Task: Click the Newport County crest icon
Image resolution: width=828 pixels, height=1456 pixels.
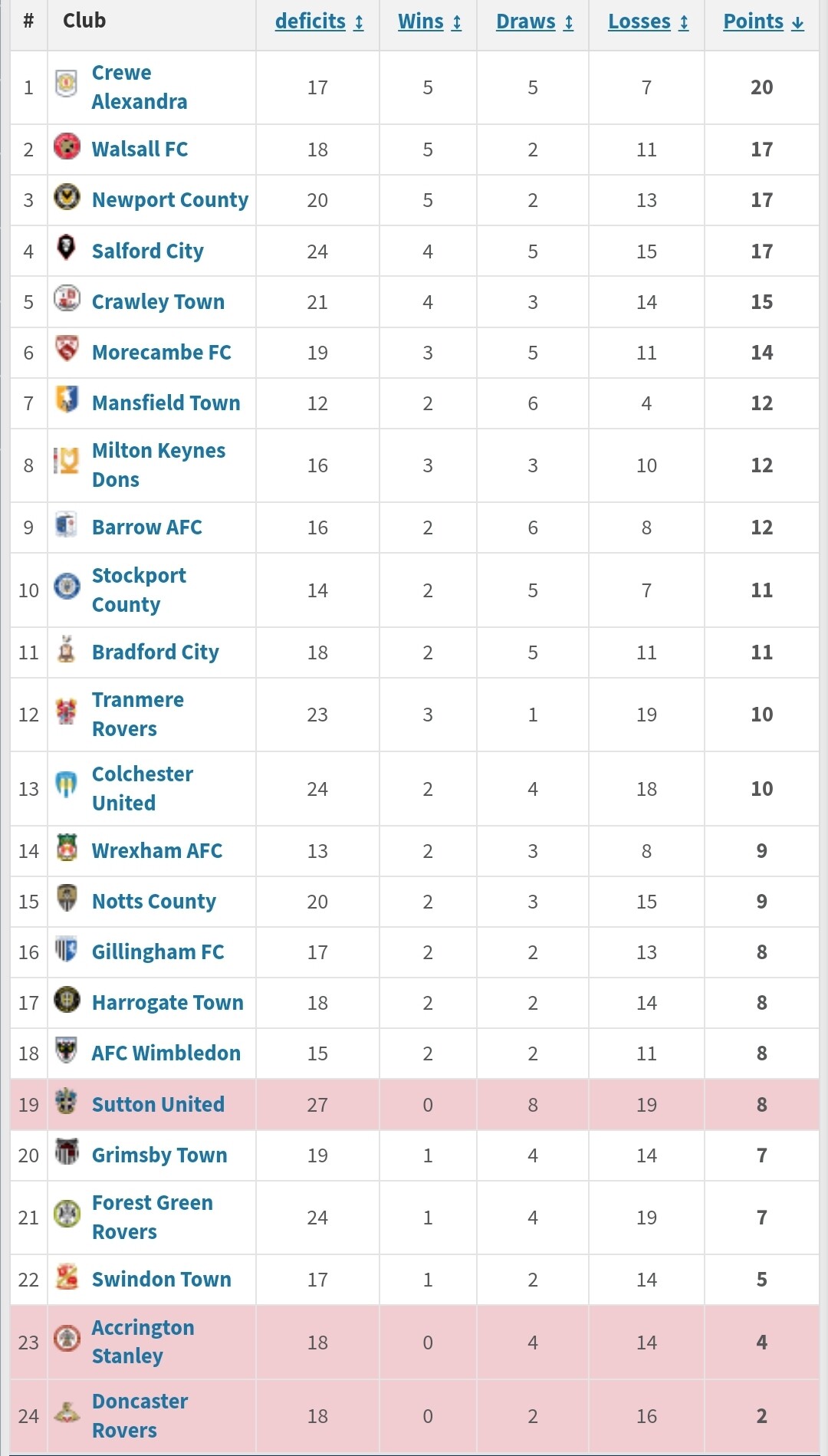Action: point(67,196)
